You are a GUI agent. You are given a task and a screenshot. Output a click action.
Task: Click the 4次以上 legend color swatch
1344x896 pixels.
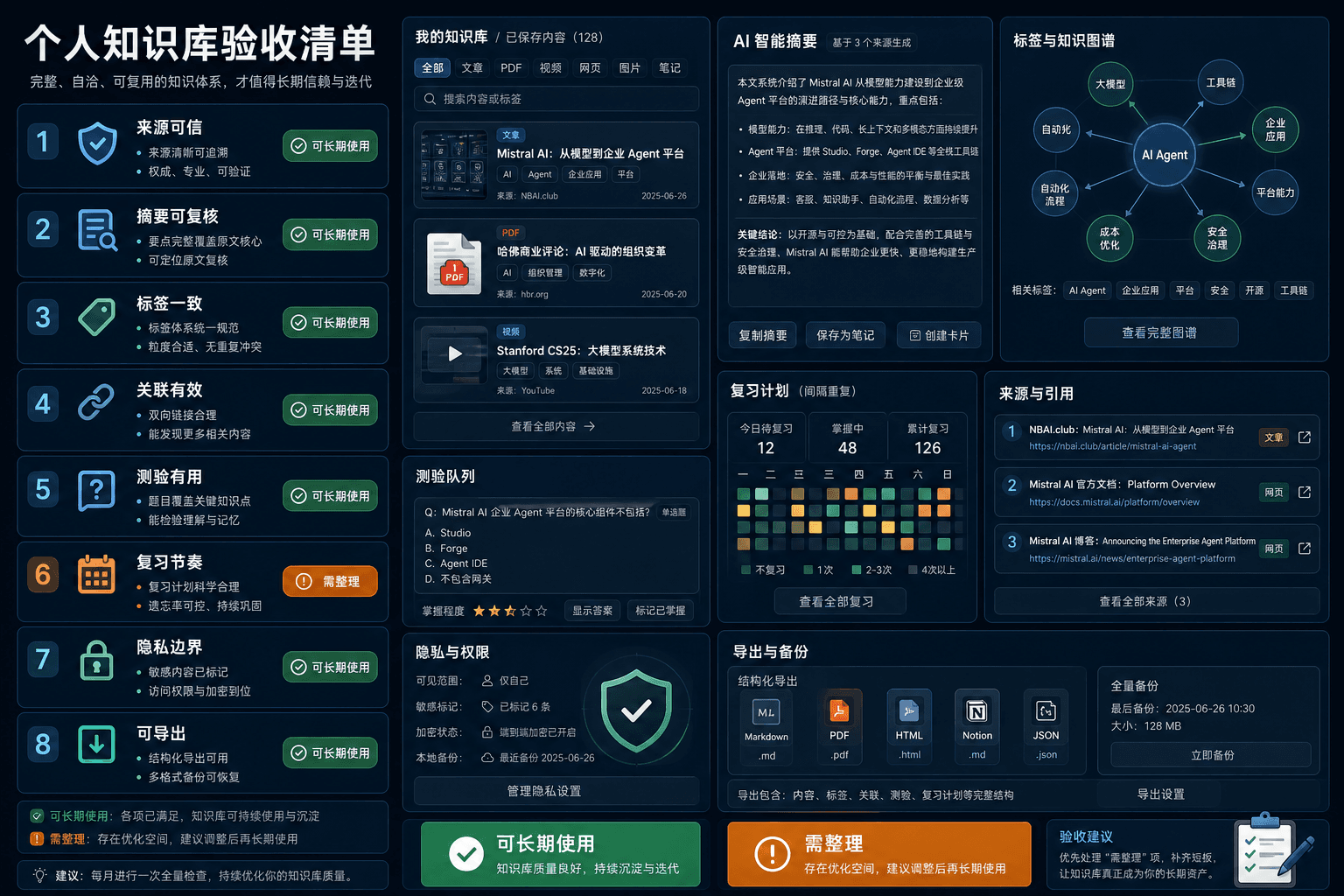(913, 570)
